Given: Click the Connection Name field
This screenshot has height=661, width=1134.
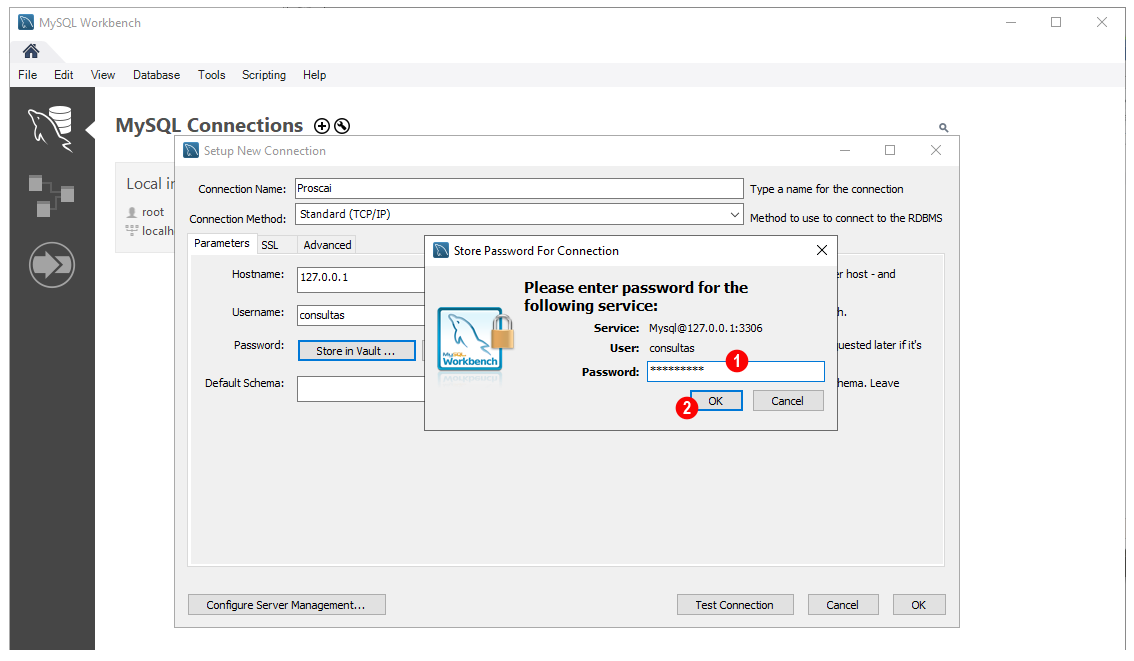Looking at the screenshot, I should (x=519, y=189).
